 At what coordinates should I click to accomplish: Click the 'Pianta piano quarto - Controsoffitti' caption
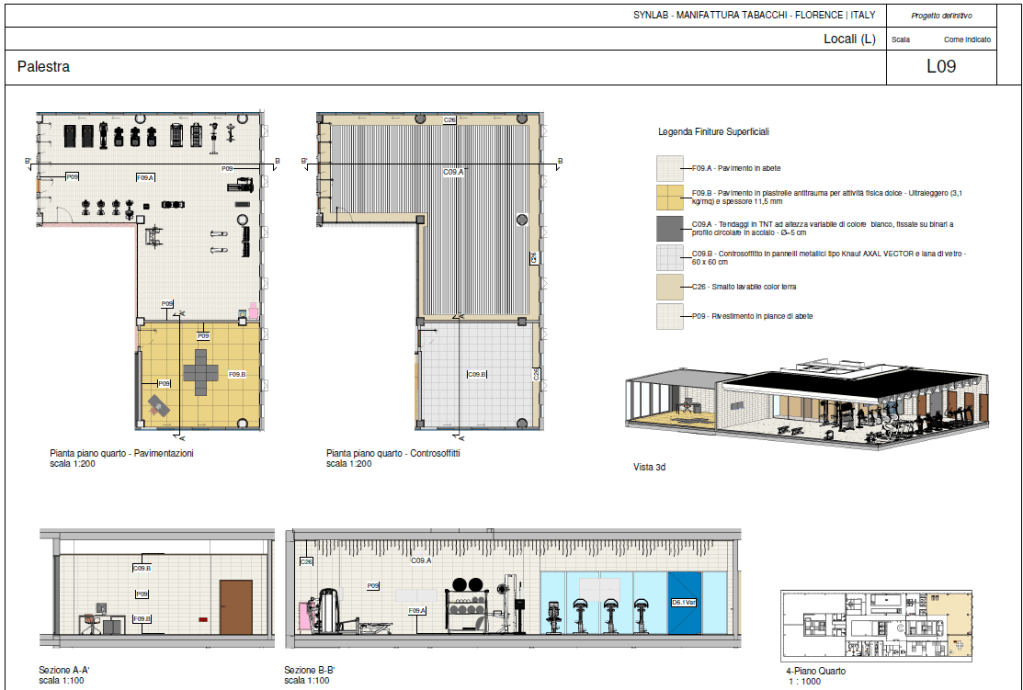(x=393, y=454)
